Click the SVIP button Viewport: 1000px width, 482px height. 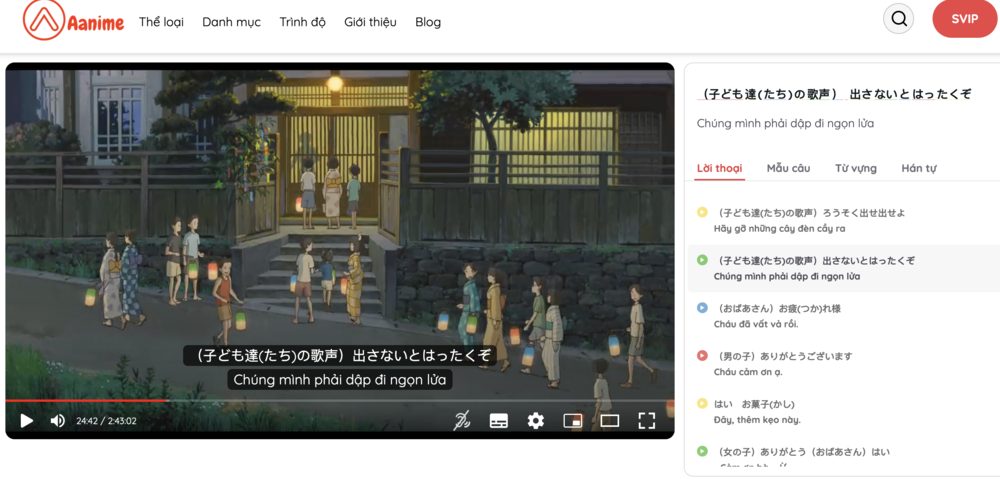coord(964,19)
